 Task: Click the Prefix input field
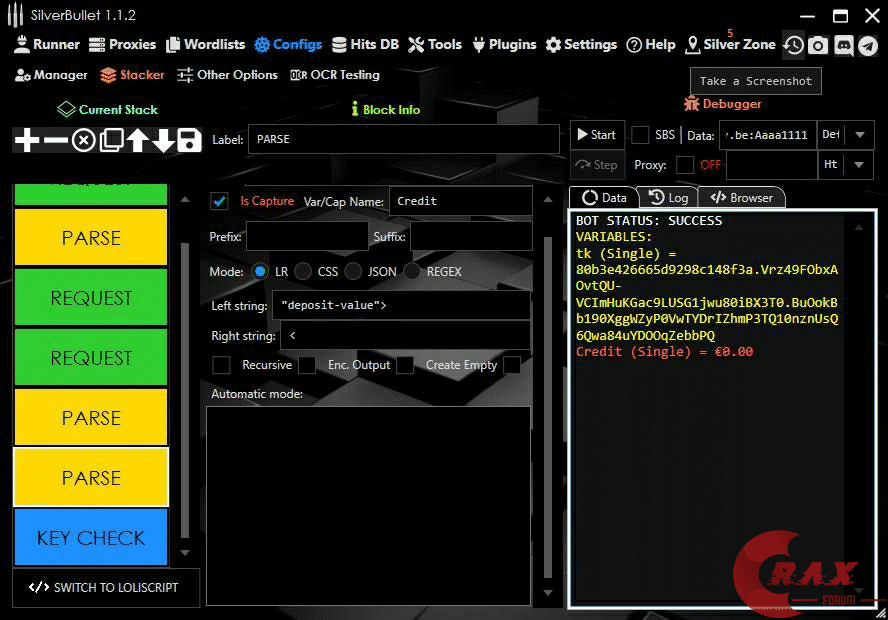click(307, 236)
